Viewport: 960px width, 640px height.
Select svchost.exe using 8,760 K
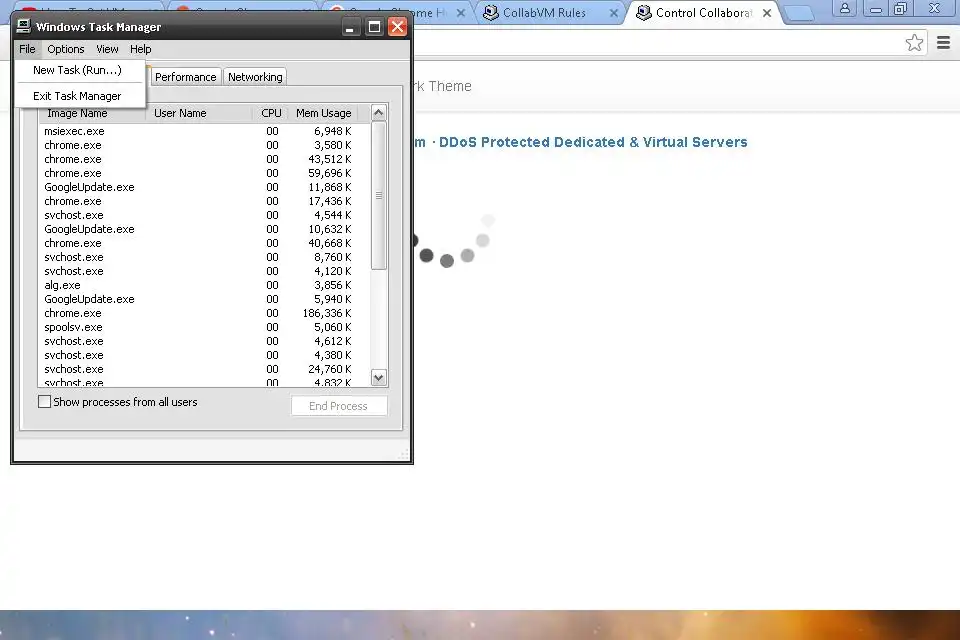[204, 257]
